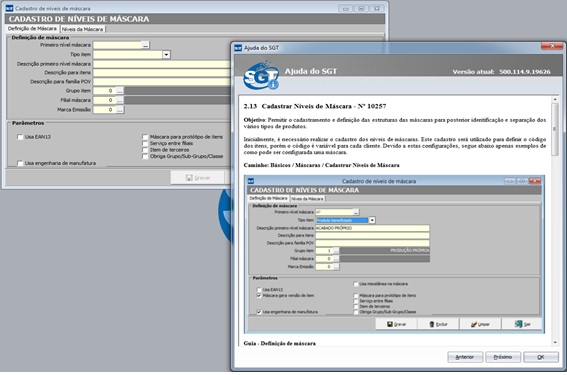The width and height of the screenshot is (567, 375).
Task: Click Guia - Definição de máscara heading
Action: point(280,343)
